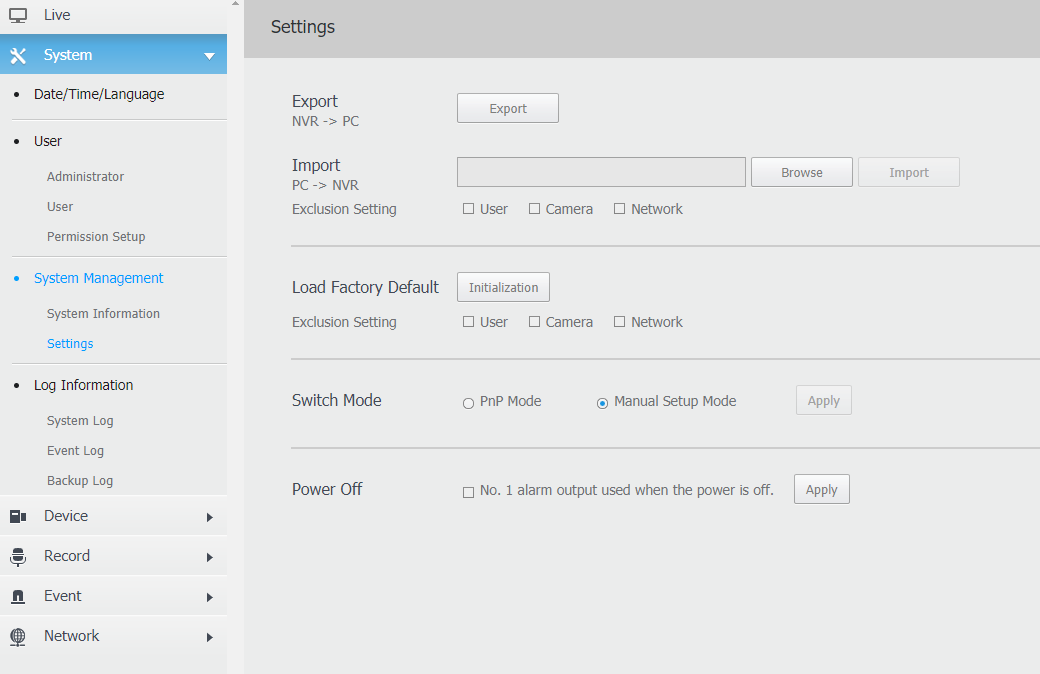Click the Network globe icon
This screenshot has width=1040, height=674.
18,637
